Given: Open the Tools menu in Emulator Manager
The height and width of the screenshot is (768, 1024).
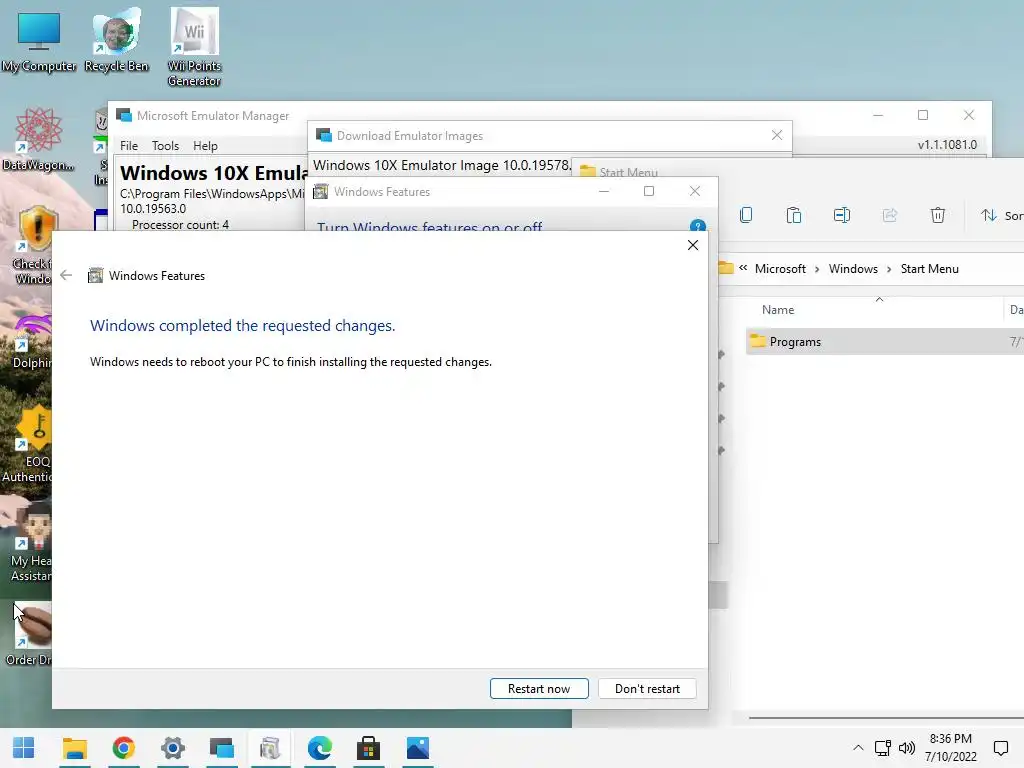Looking at the screenshot, I should point(165,146).
